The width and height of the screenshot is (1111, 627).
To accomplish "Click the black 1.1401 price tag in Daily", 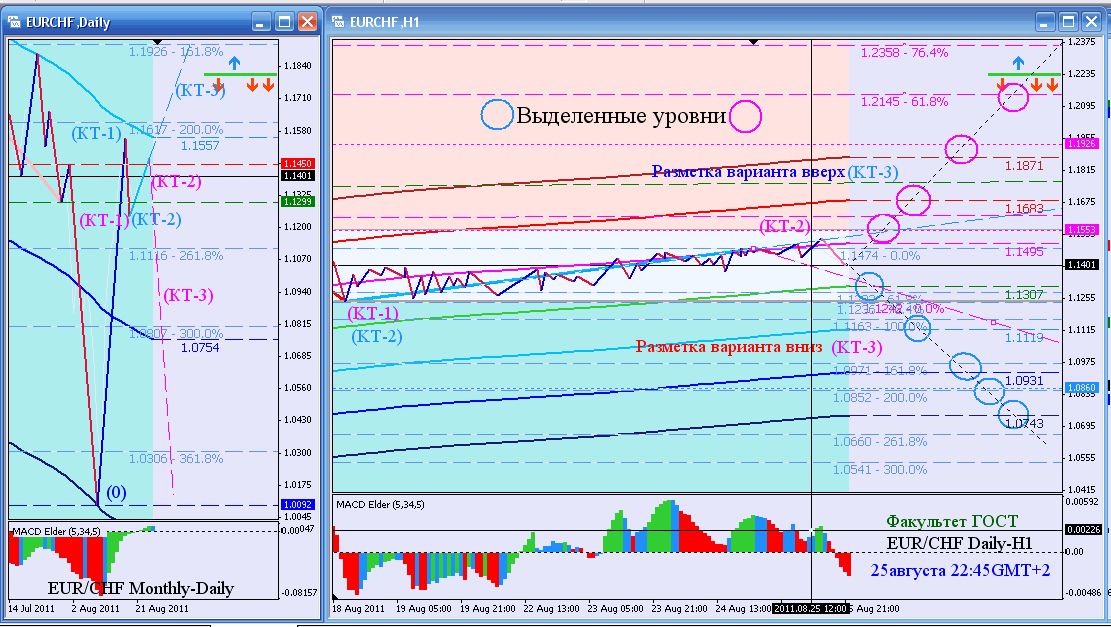I will pyautogui.click(x=298, y=176).
